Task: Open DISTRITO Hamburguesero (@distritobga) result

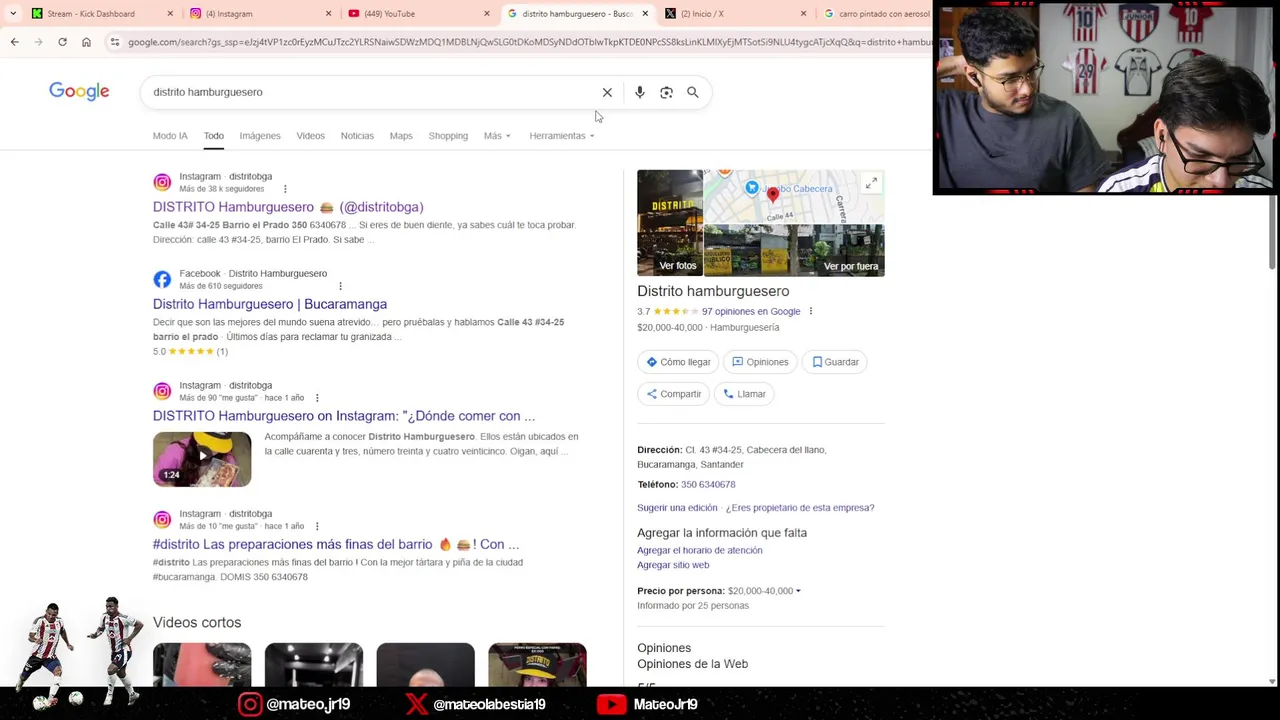Action: (288, 207)
